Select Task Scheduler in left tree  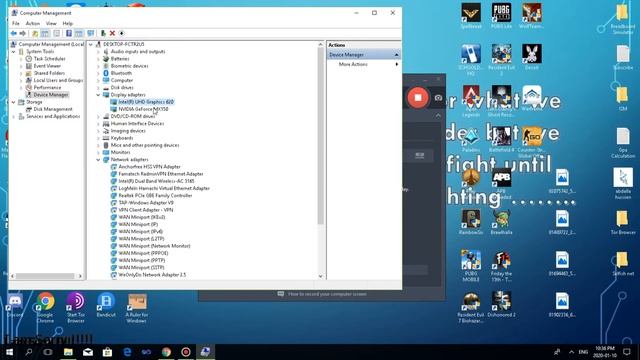click(49, 59)
